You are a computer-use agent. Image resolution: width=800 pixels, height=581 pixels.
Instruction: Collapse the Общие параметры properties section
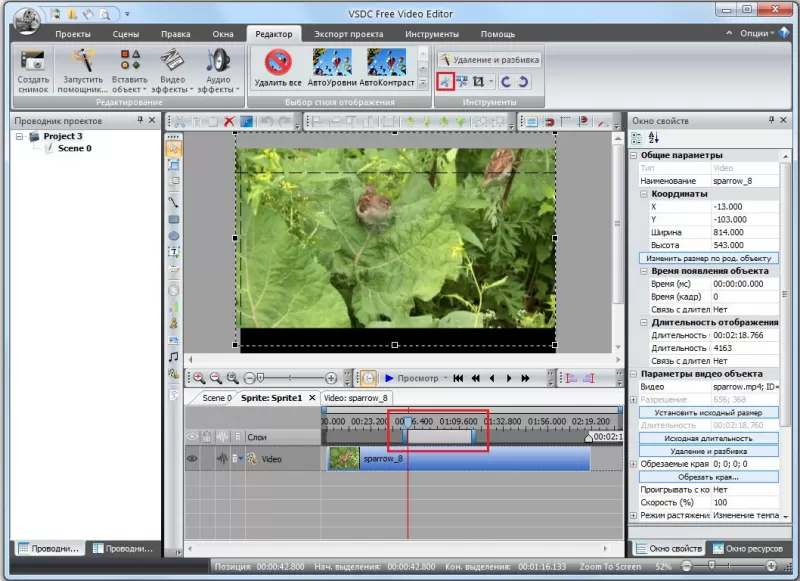[634, 156]
